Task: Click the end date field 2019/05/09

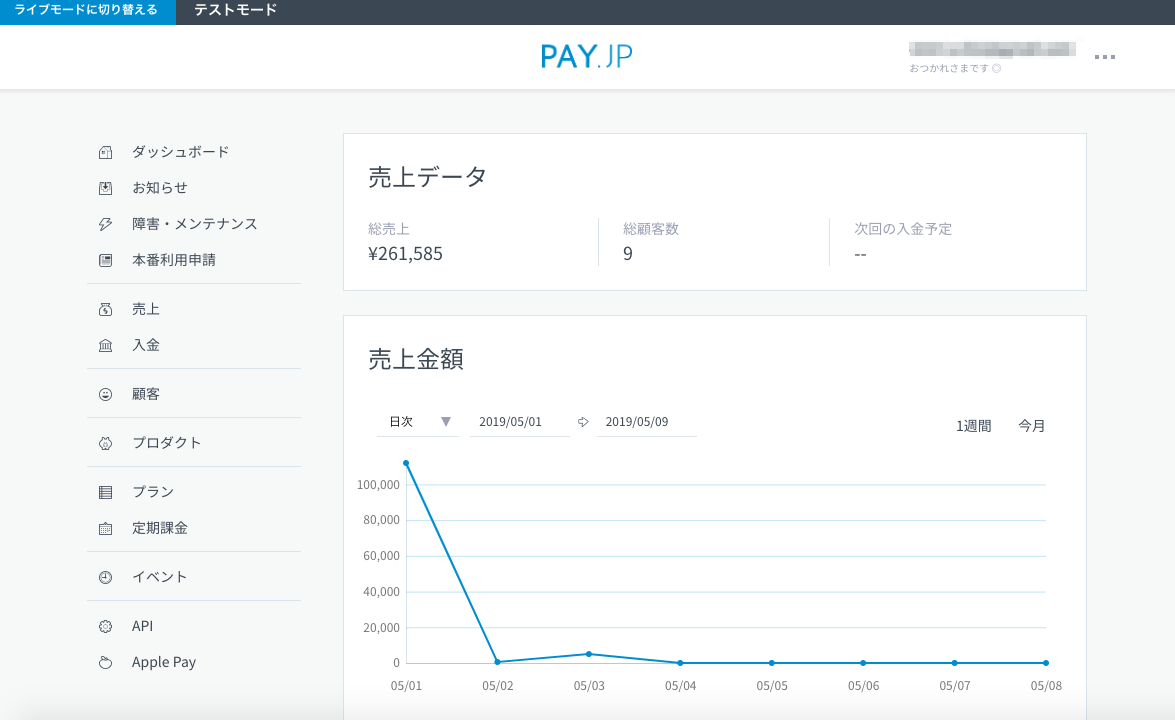Action: [x=646, y=422]
